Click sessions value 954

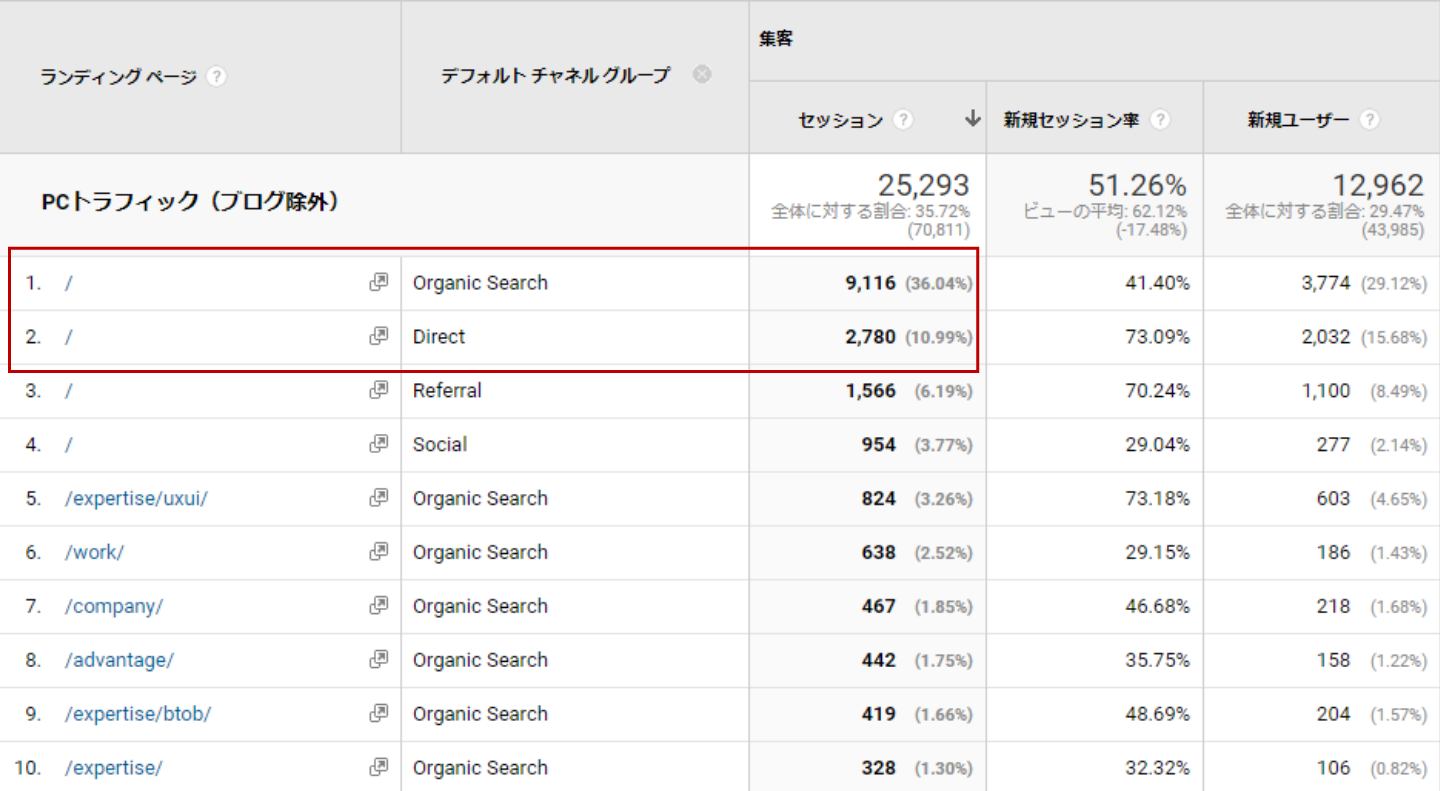[x=878, y=445]
